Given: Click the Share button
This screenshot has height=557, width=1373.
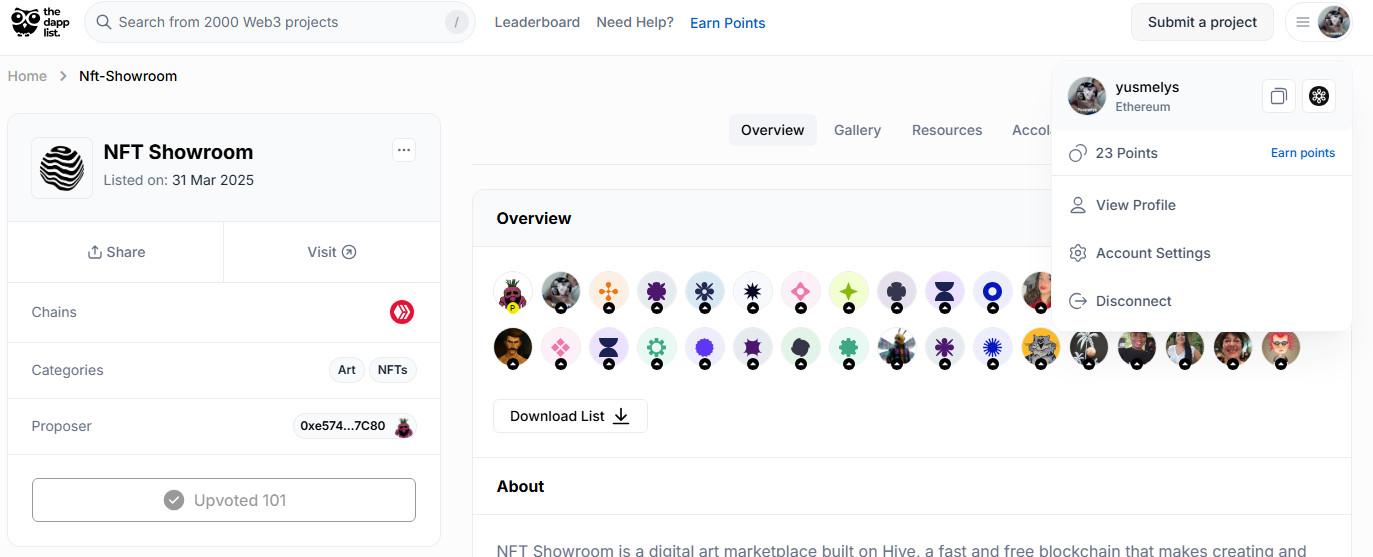Looking at the screenshot, I should (x=116, y=252).
